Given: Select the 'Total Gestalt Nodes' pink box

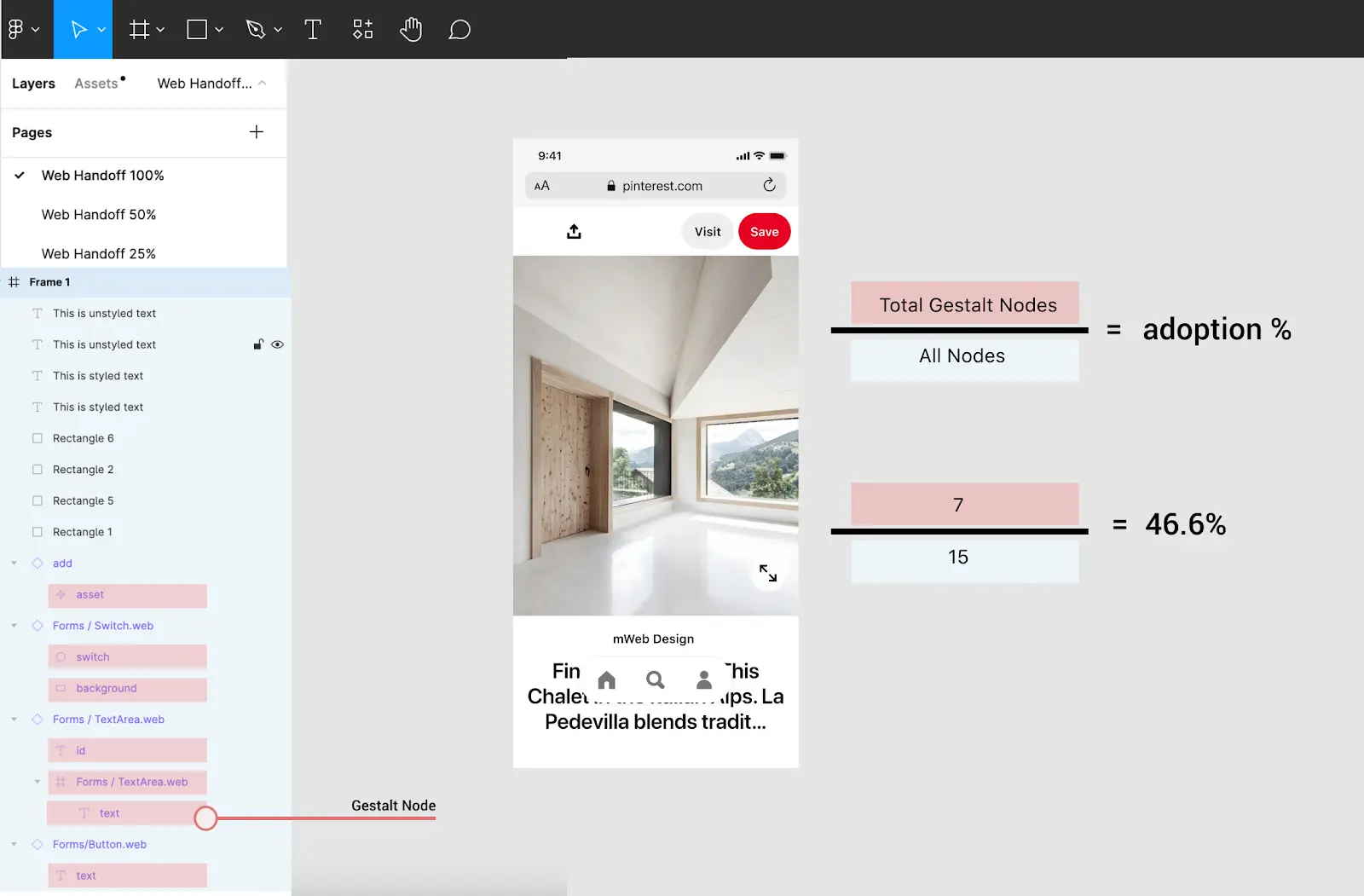Looking at the screenshot, I should pos(965,303).
